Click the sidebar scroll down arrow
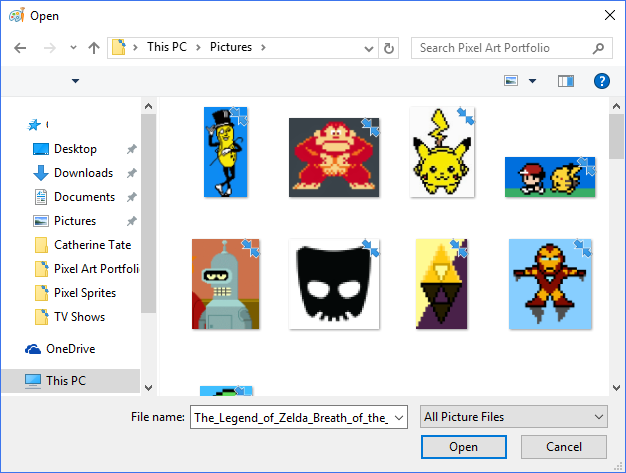This screenshot has height=473, width=626. [149, 388]
